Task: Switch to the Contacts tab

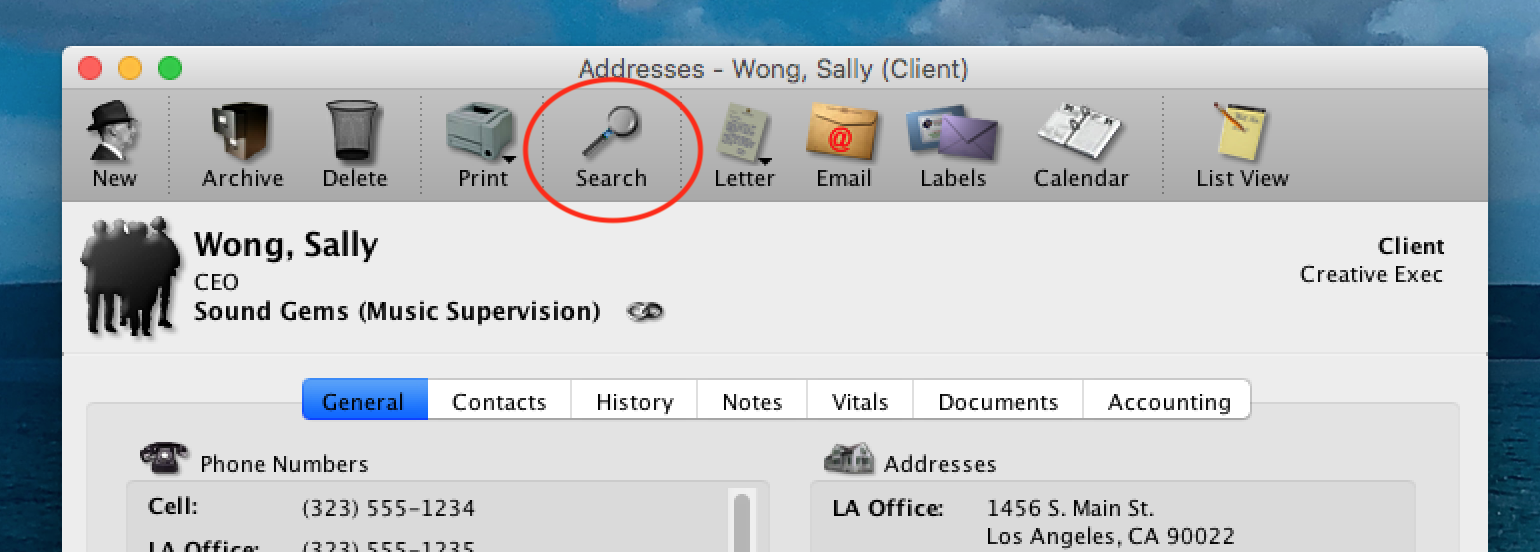Action: [499, 401]
